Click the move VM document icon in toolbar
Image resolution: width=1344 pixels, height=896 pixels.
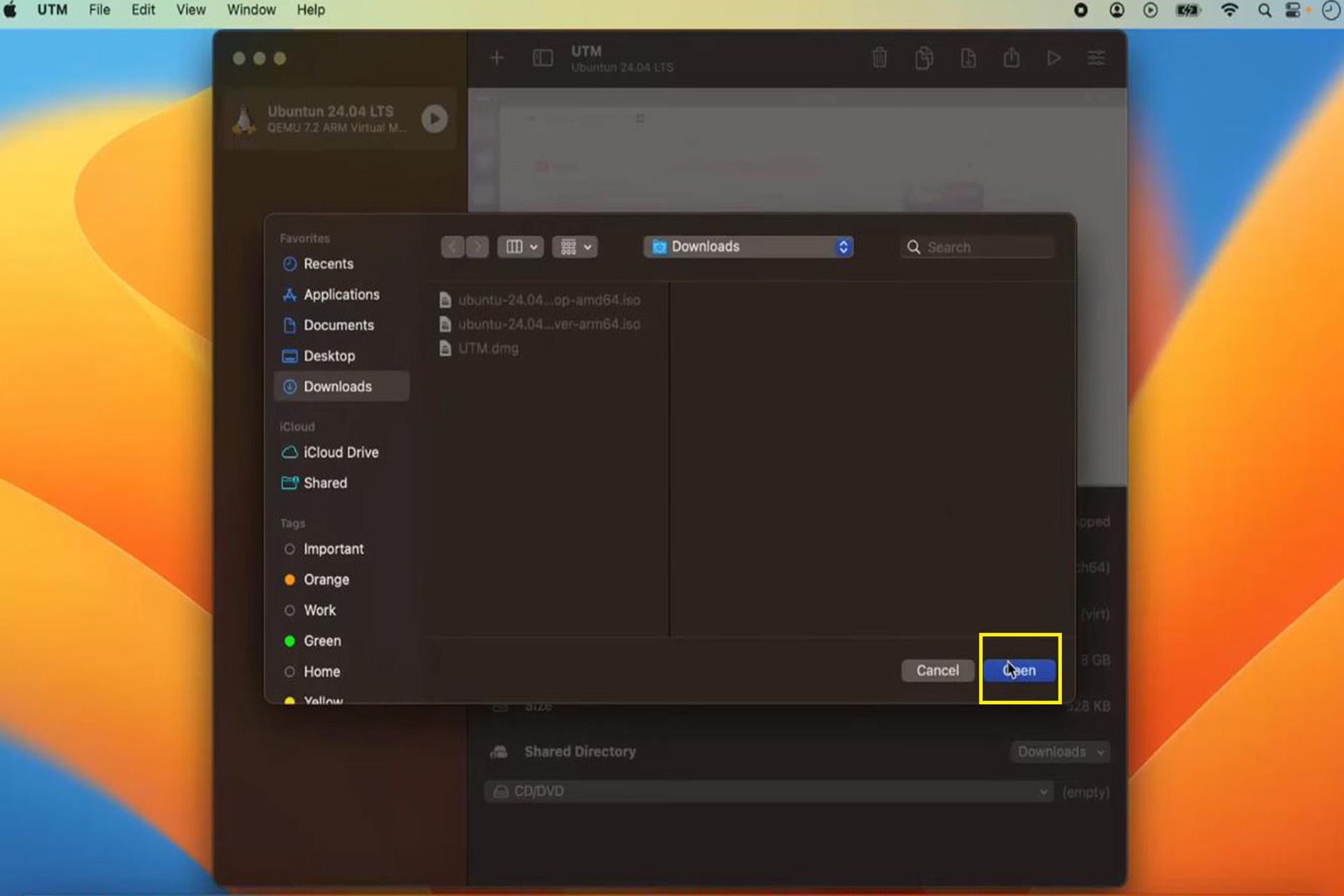(x=968, y=58)
